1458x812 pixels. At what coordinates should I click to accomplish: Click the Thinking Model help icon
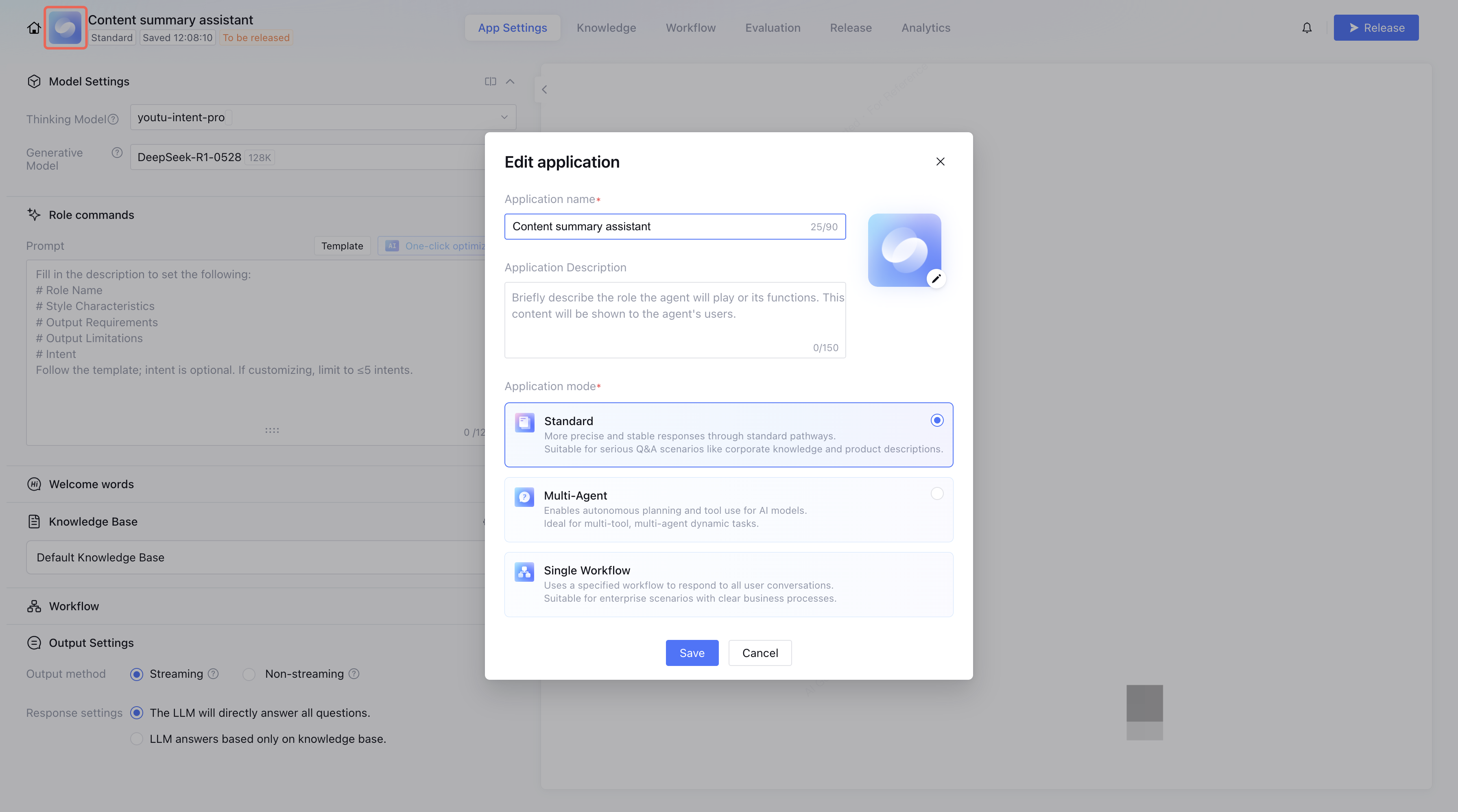pyautogui.click(x=113, y=119)
